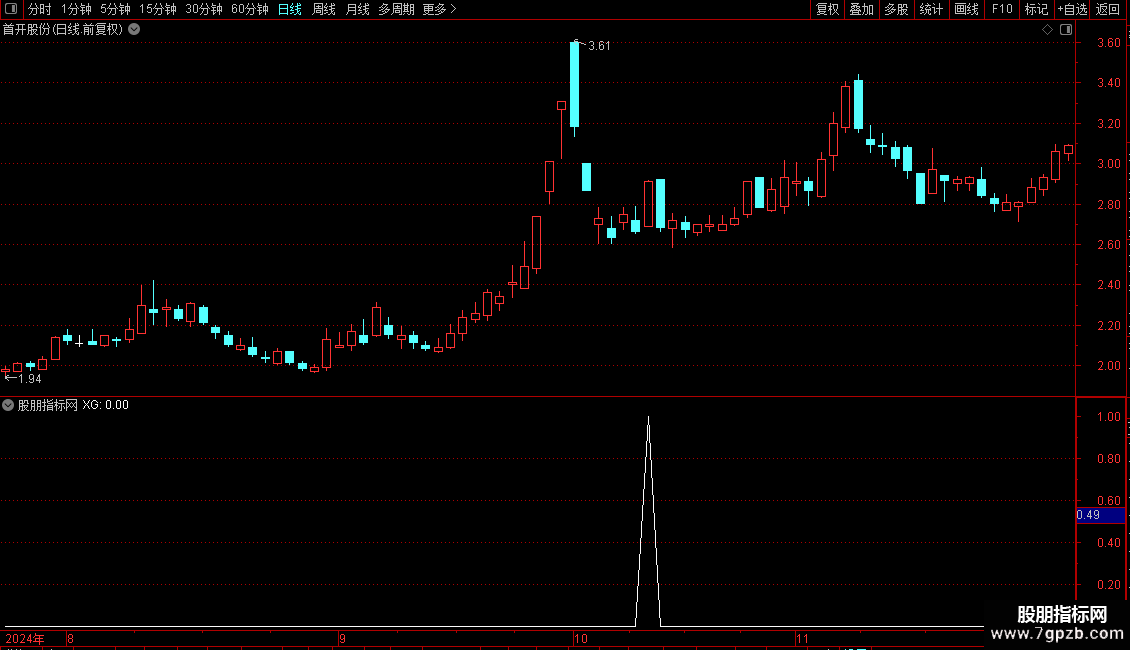1130x650 pixels.
Task: Click the 标记 mark button
Action: 1036,9
